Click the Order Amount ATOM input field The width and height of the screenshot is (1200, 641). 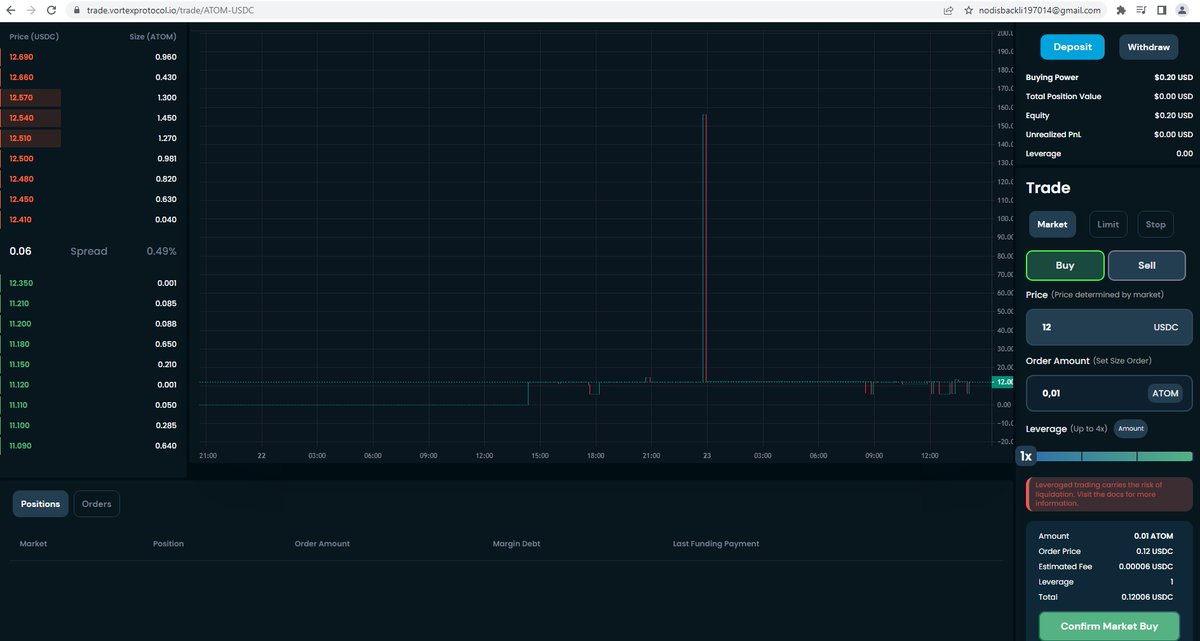(x=1109, y=393)
